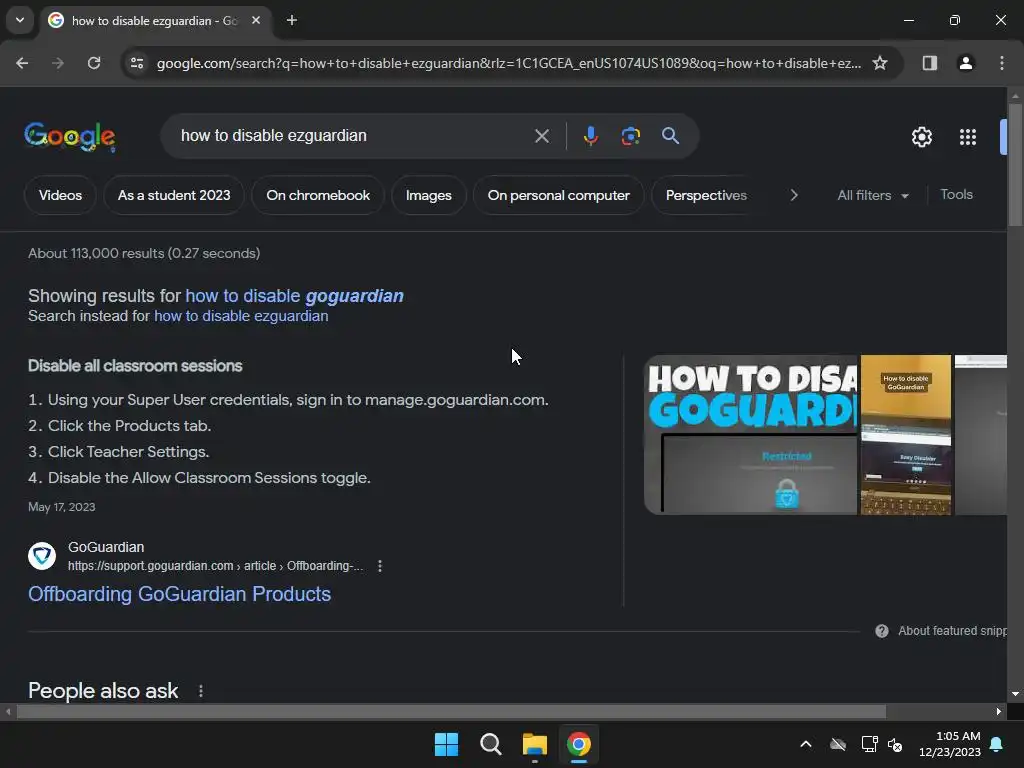Image resolution: width=1024 pixels, height=768 pixels.
Task: Select 'Disable all classroom sessions' heading
Action: click(135, 366)
